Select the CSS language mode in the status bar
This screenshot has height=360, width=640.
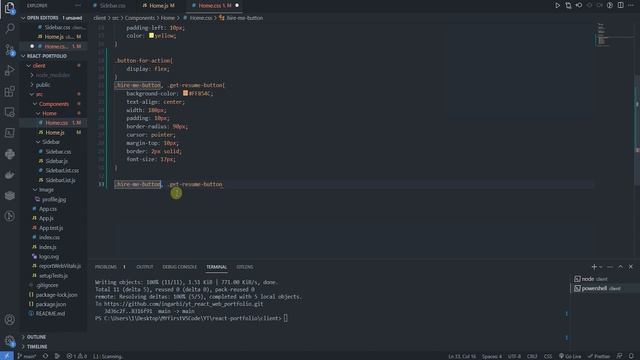(548, 356)
